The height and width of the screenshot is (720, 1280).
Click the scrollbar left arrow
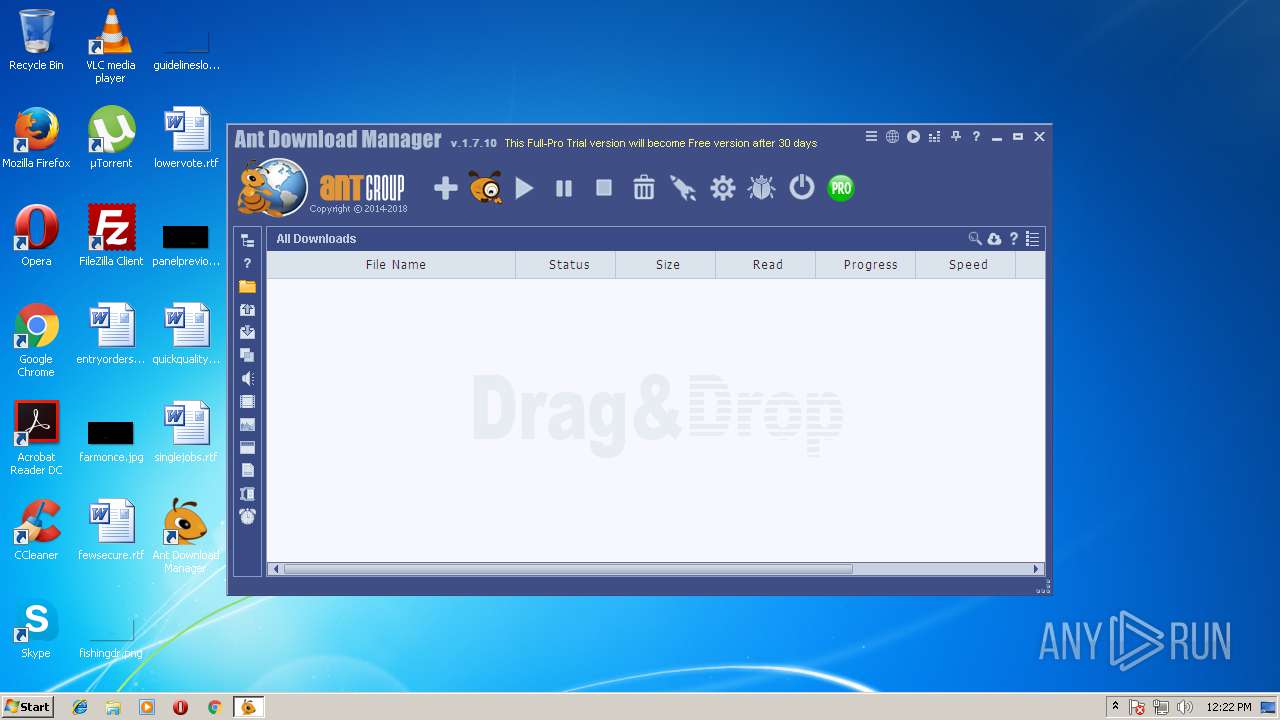tap(276, 569)
